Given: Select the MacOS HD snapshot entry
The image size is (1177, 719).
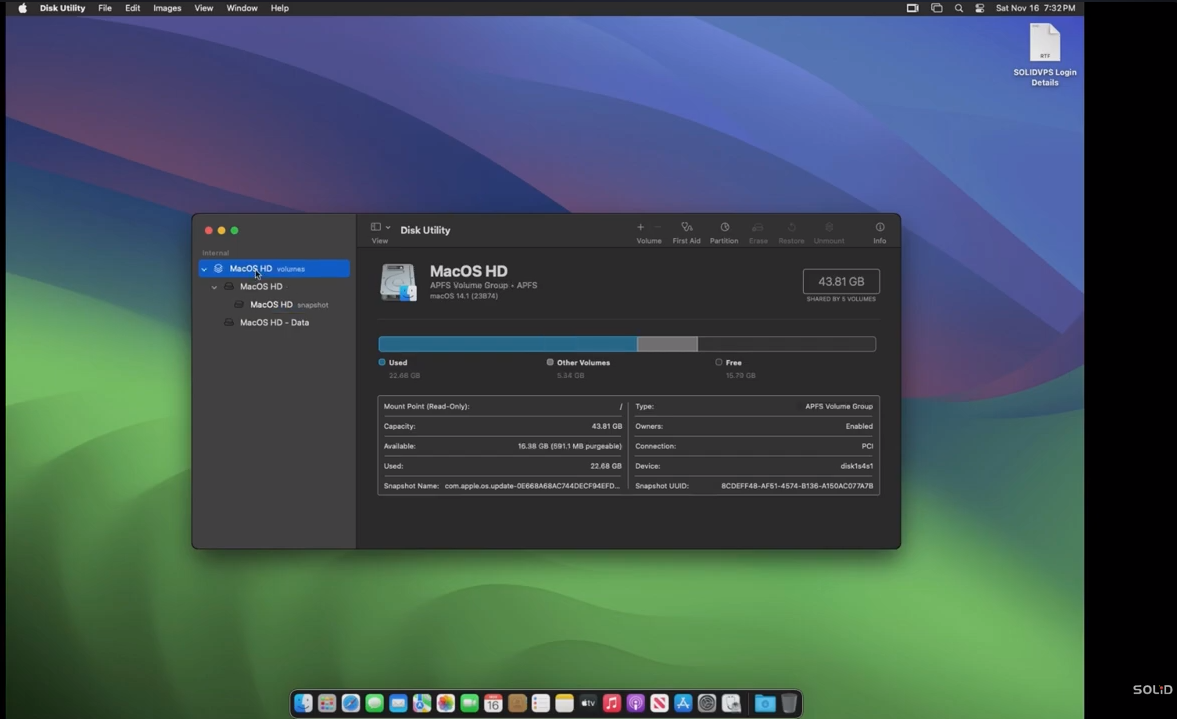Looking at the screenshot, I should point(271,305).
